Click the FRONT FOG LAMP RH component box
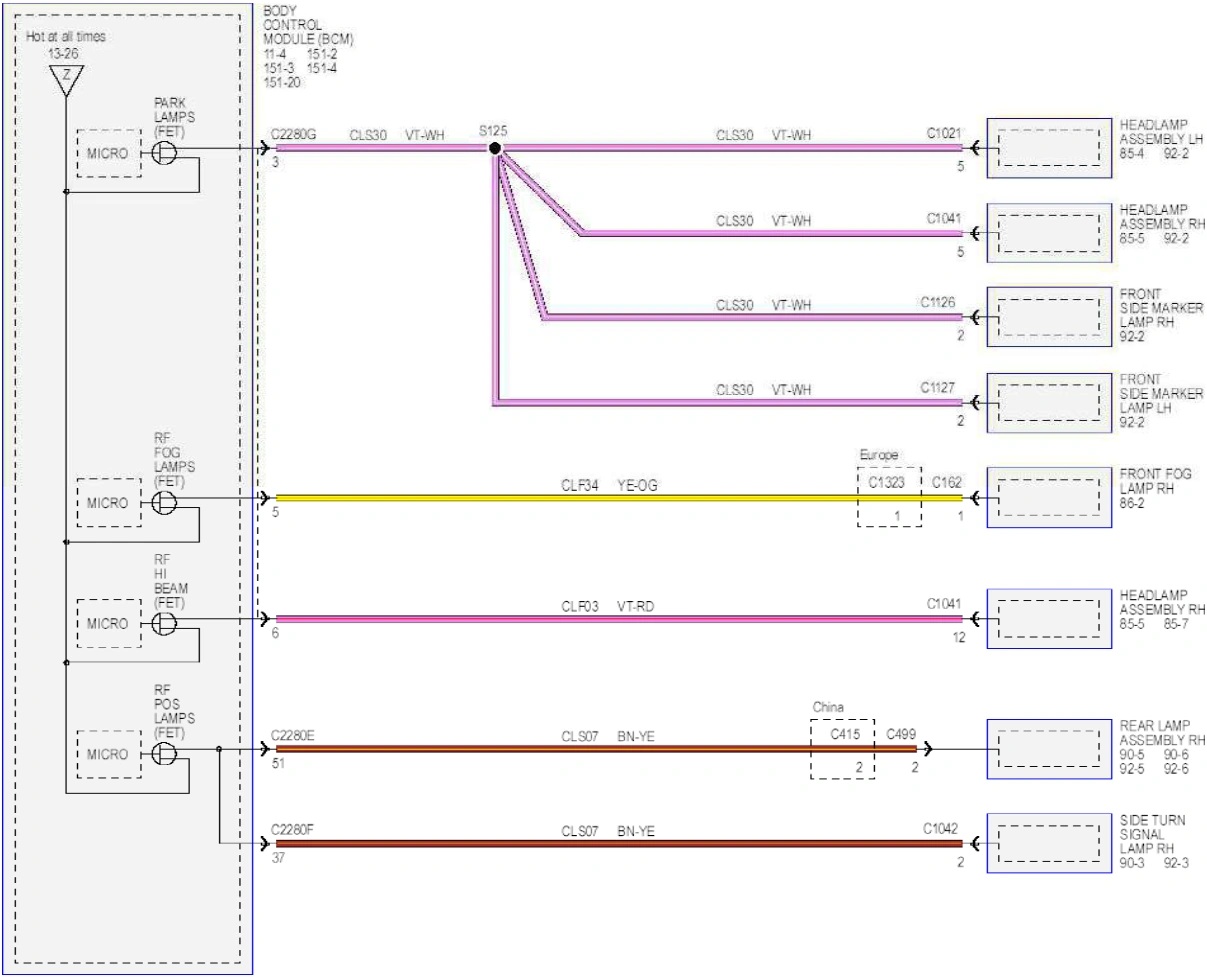This screenshot has height=977, width=1207. point(1049,497)
